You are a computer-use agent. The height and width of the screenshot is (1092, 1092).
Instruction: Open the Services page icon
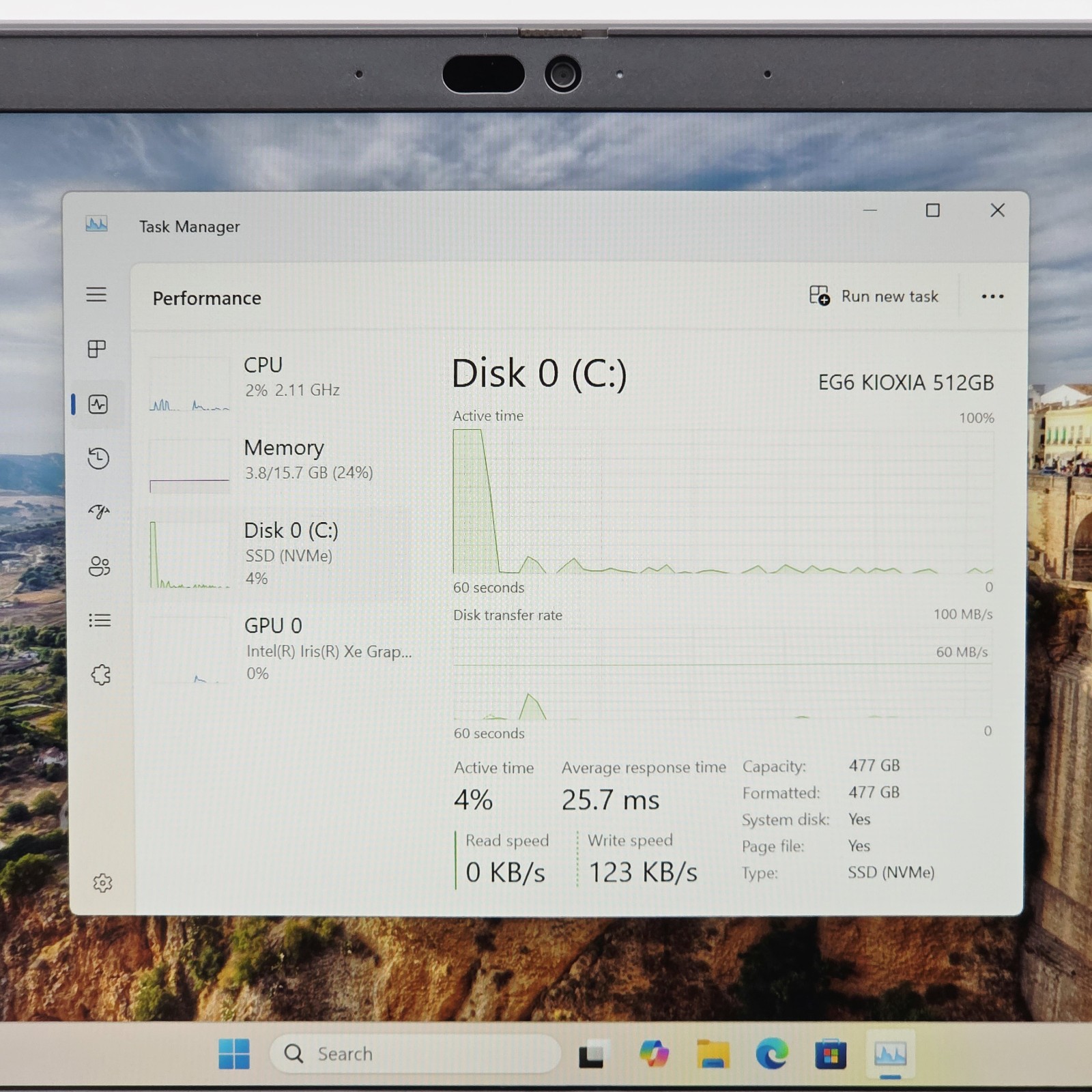pyautogui.click(x=101, y=675)
